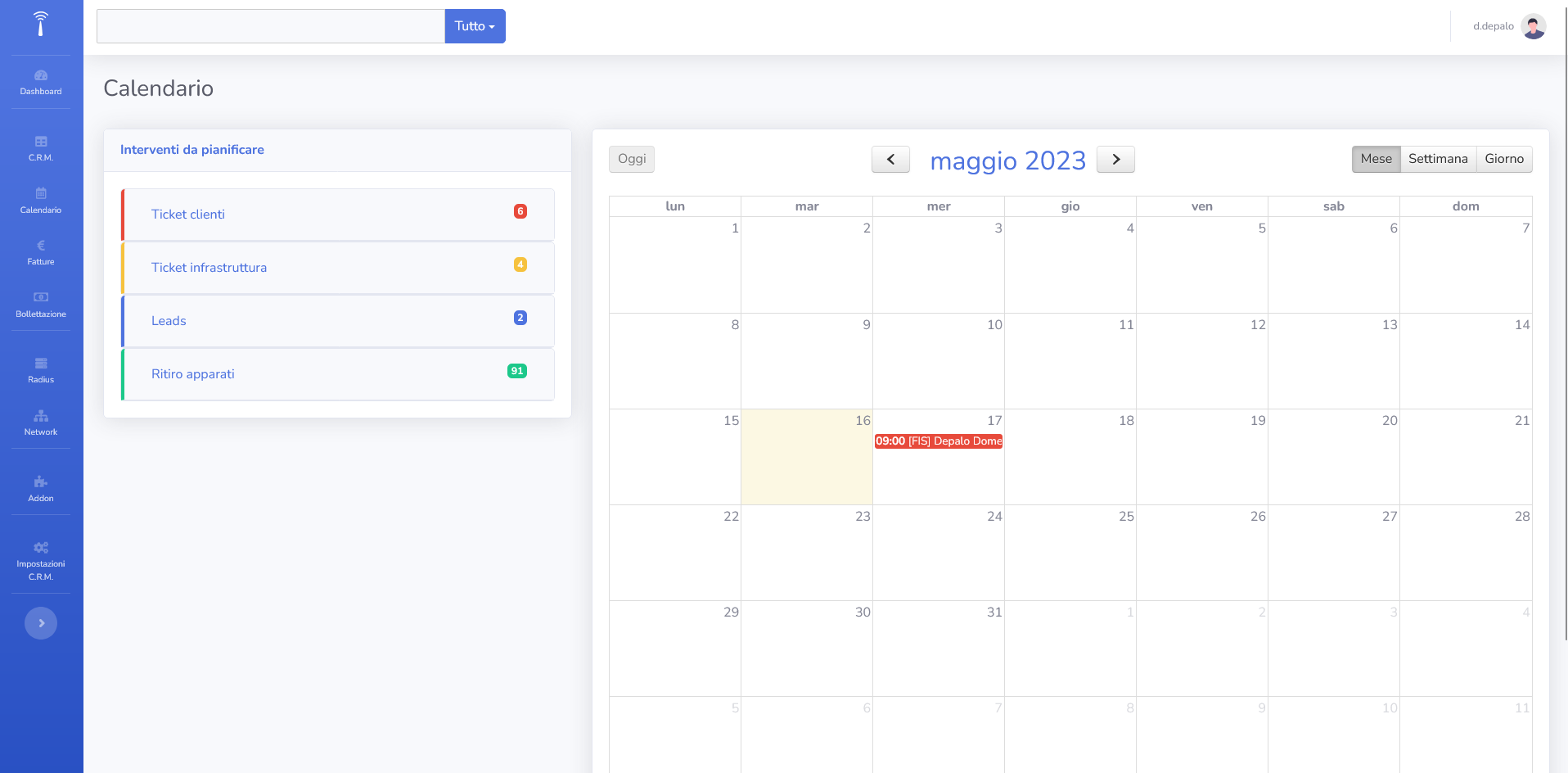The height and width of the screenshot is (773, 1568).
Task: Open the Ritiro apparati list
Action: point(338,374)
